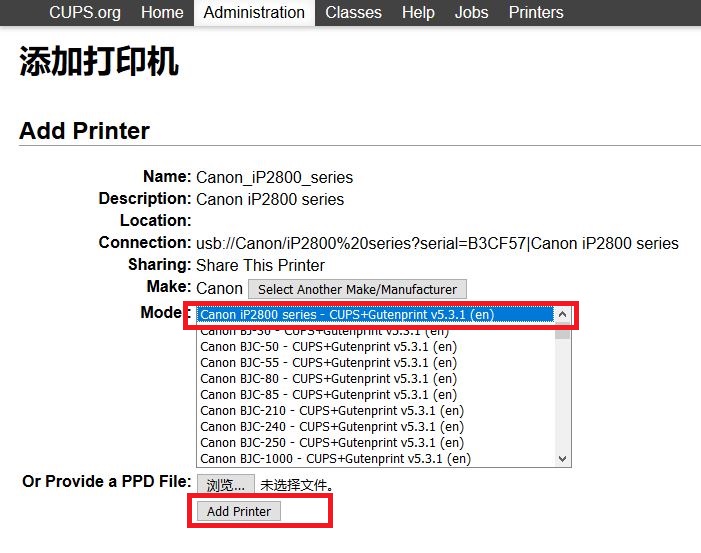Screen dimensions: 701x553
Task: Click model list scroll-down arrow
Action: [x=562, y=459]
